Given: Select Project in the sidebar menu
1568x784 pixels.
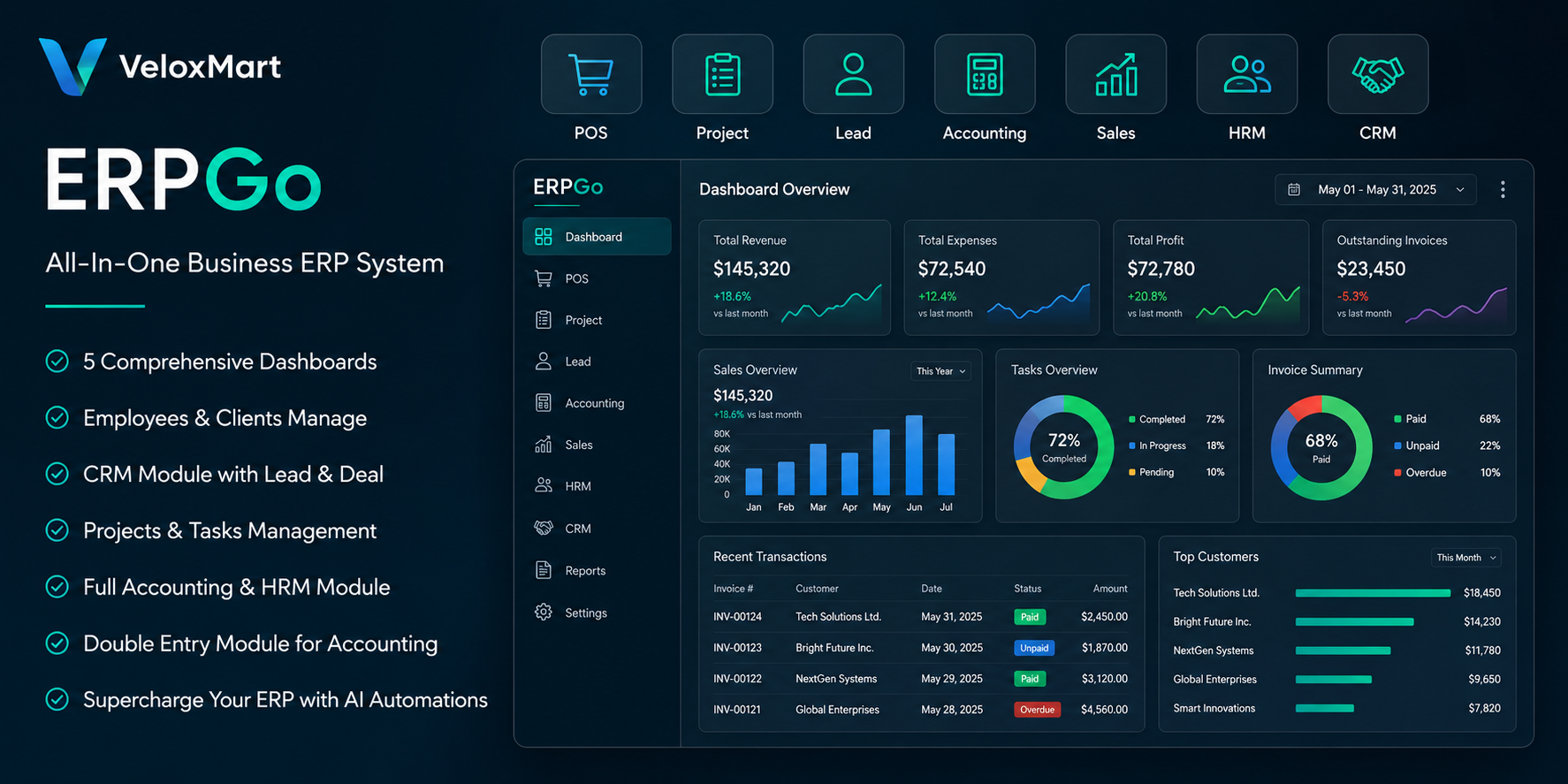Looking at the screenshot, I should (x=597, y=320).
